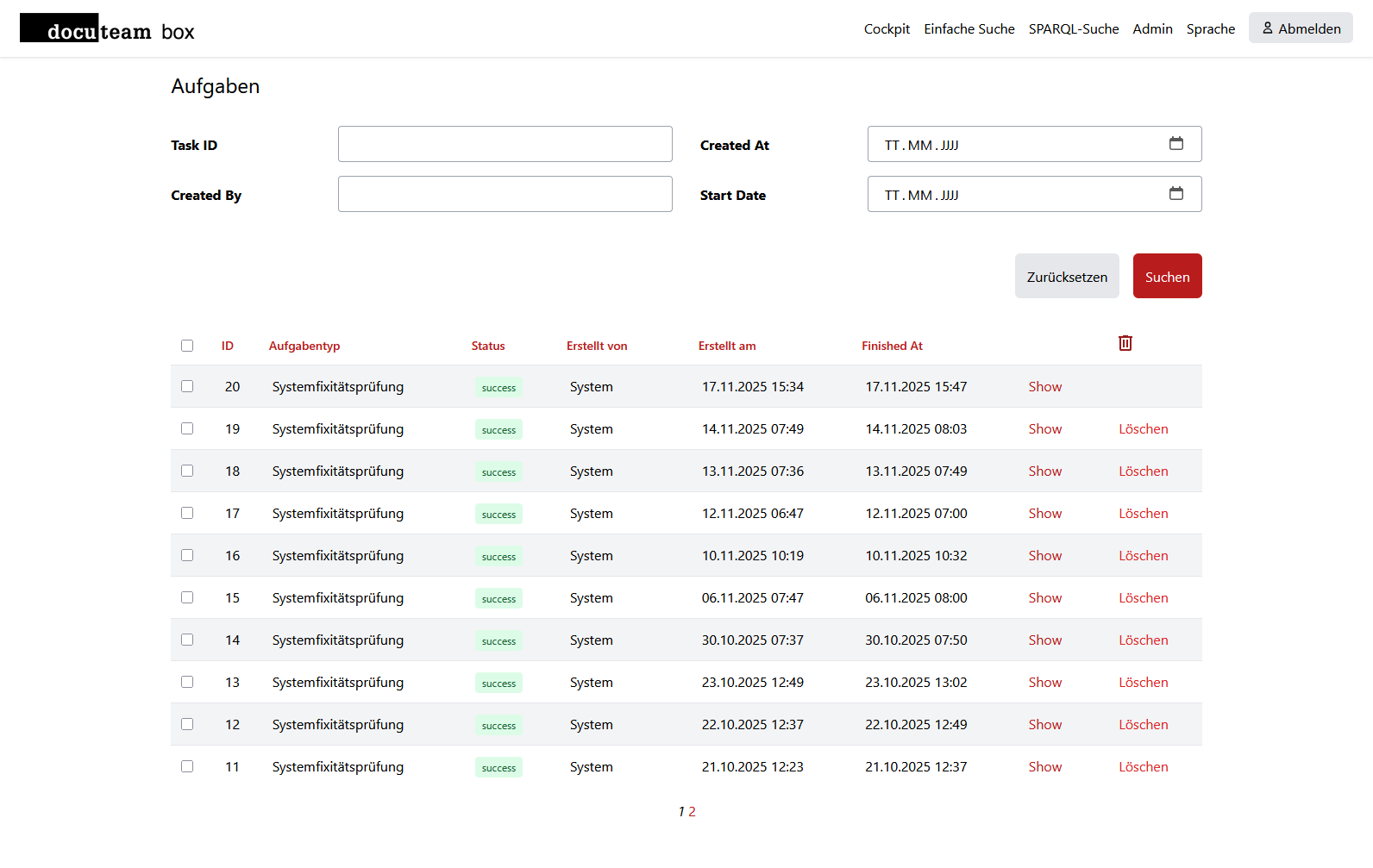
Task: Open SPARQL-Suche page
Action: coord(1073,28)
